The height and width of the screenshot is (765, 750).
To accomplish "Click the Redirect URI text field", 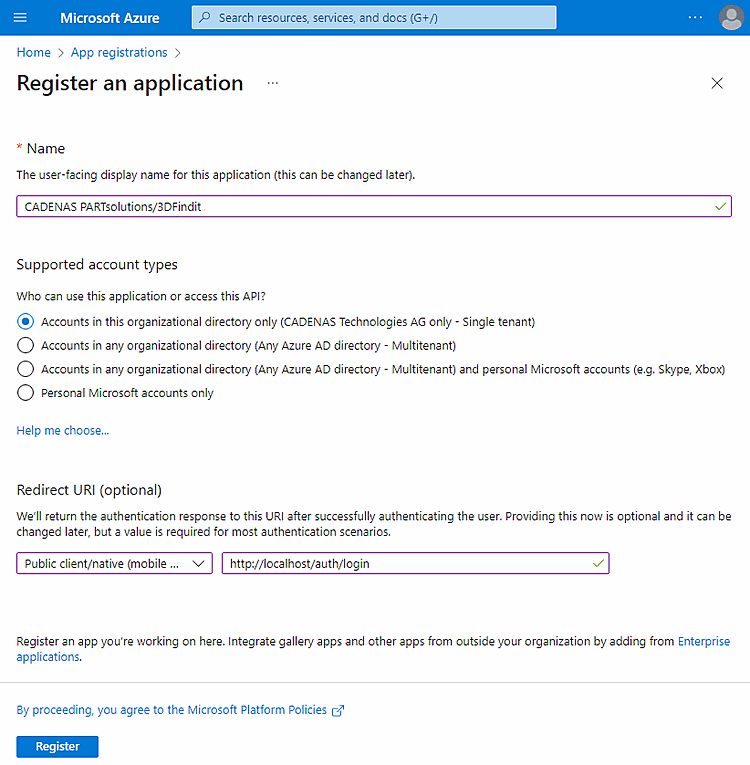I will [405, 563].
